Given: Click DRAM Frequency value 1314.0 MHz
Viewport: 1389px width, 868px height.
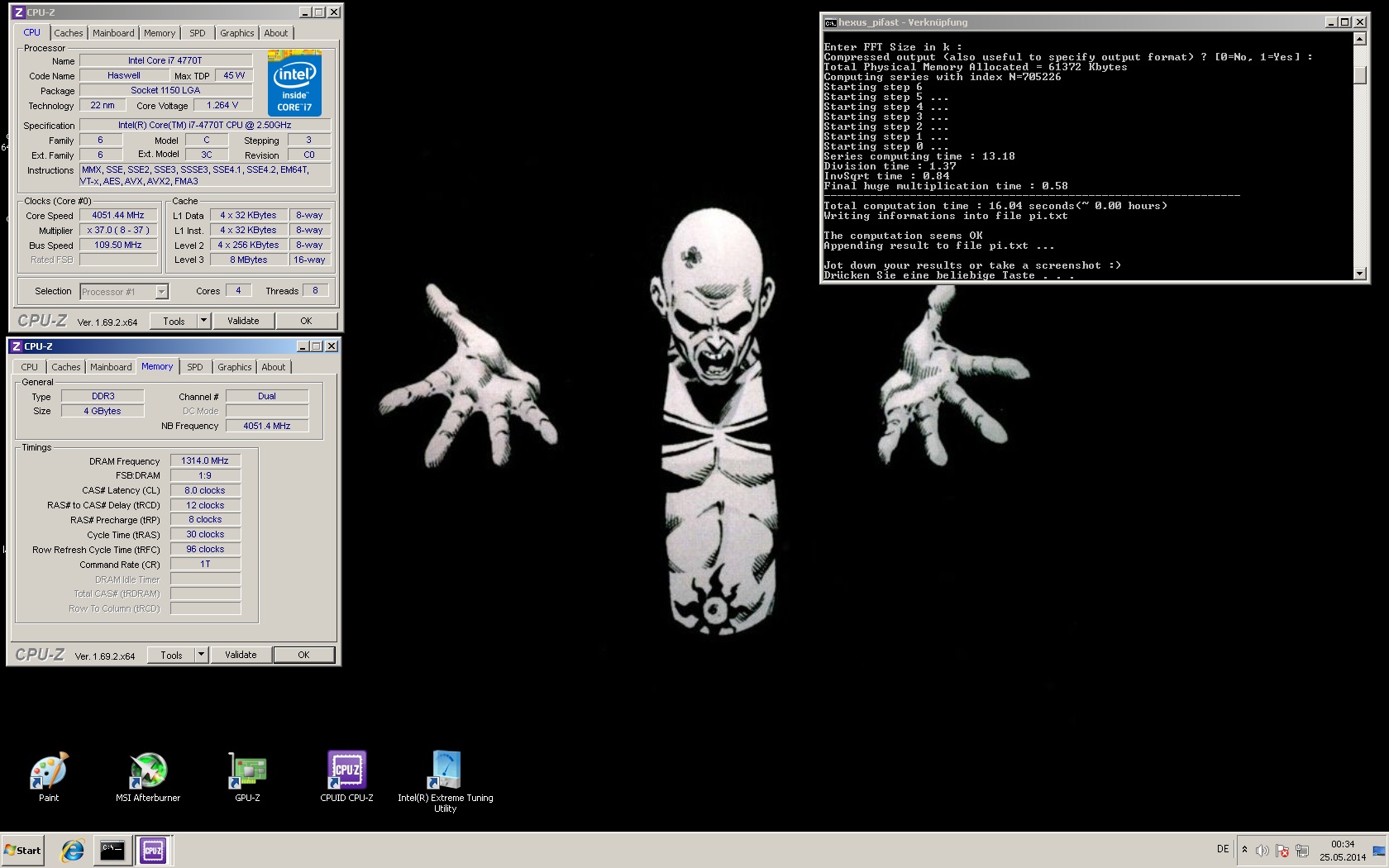Looking at the screenshot, I should click(205, 460).
